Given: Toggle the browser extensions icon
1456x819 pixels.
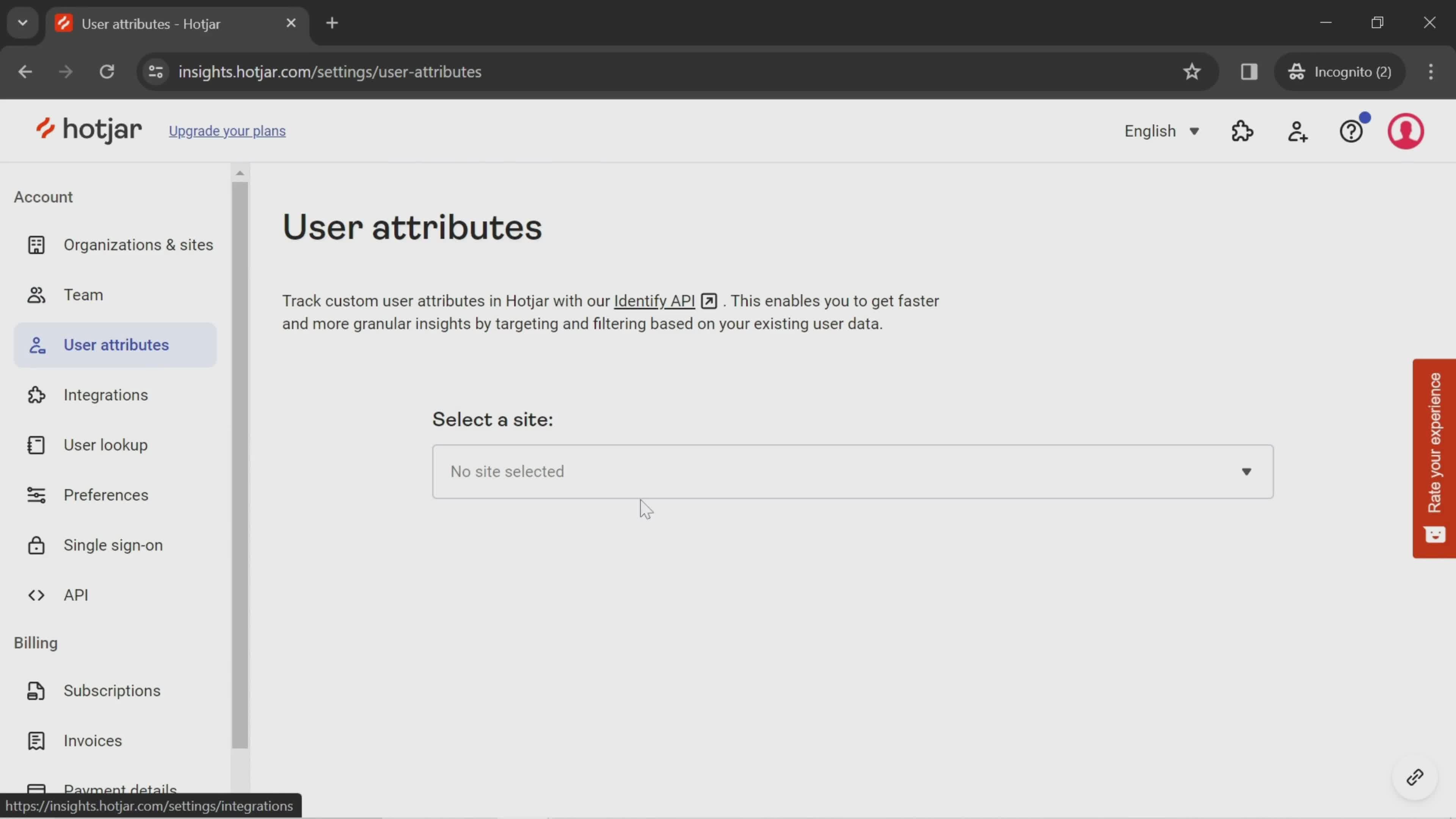Looking at the screenshot, I should coord(1249,71).
